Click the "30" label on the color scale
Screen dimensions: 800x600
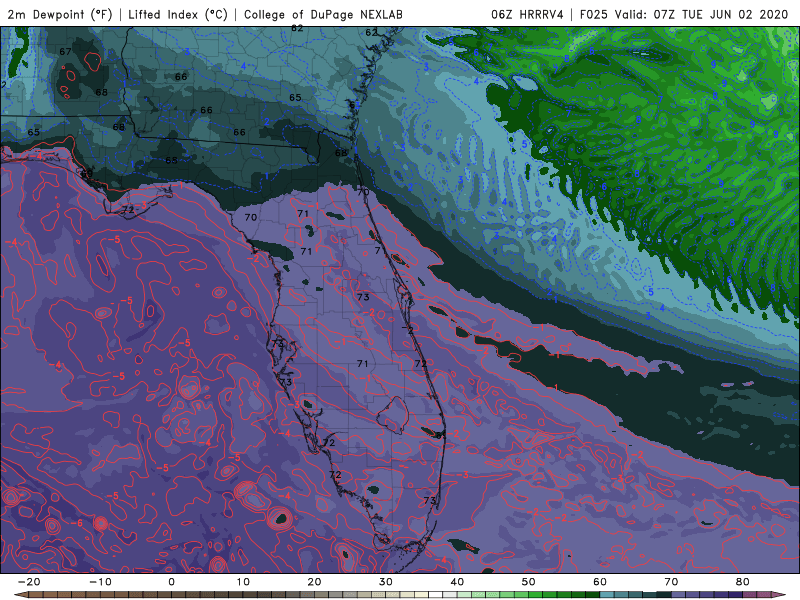[x=386, y=582]
